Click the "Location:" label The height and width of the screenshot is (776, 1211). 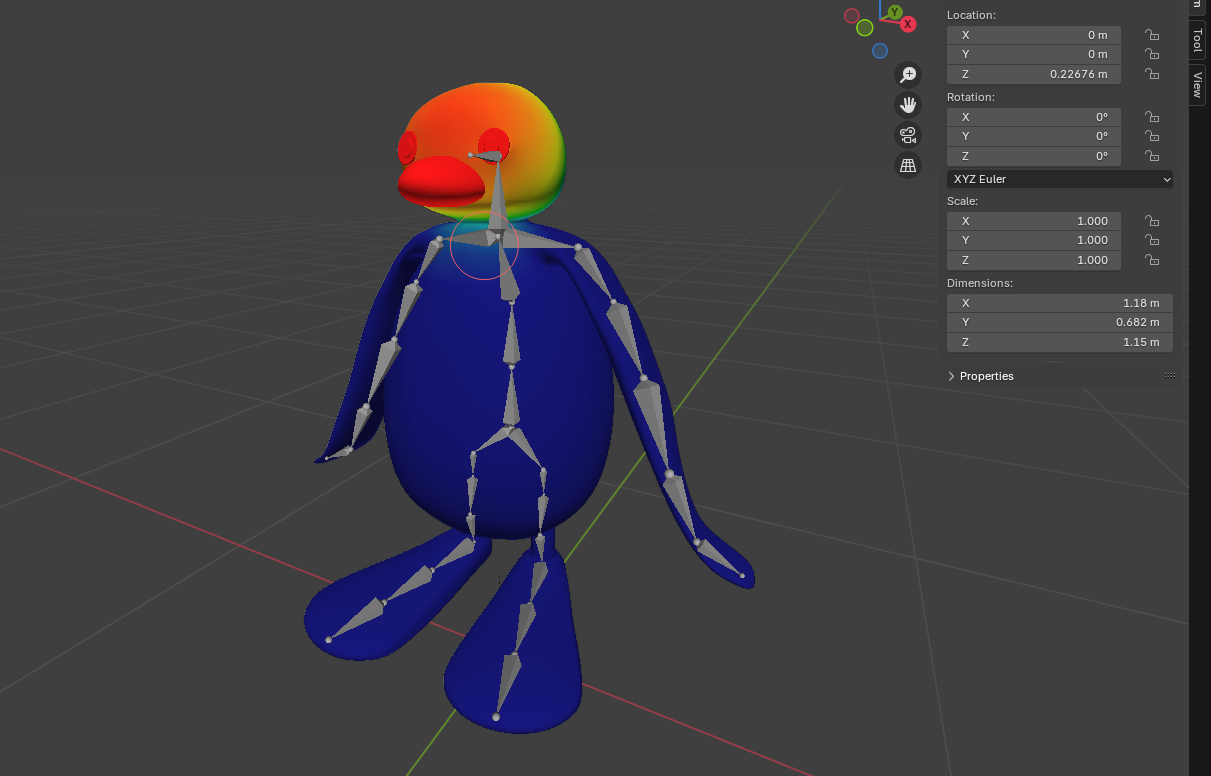pos(971,15)
